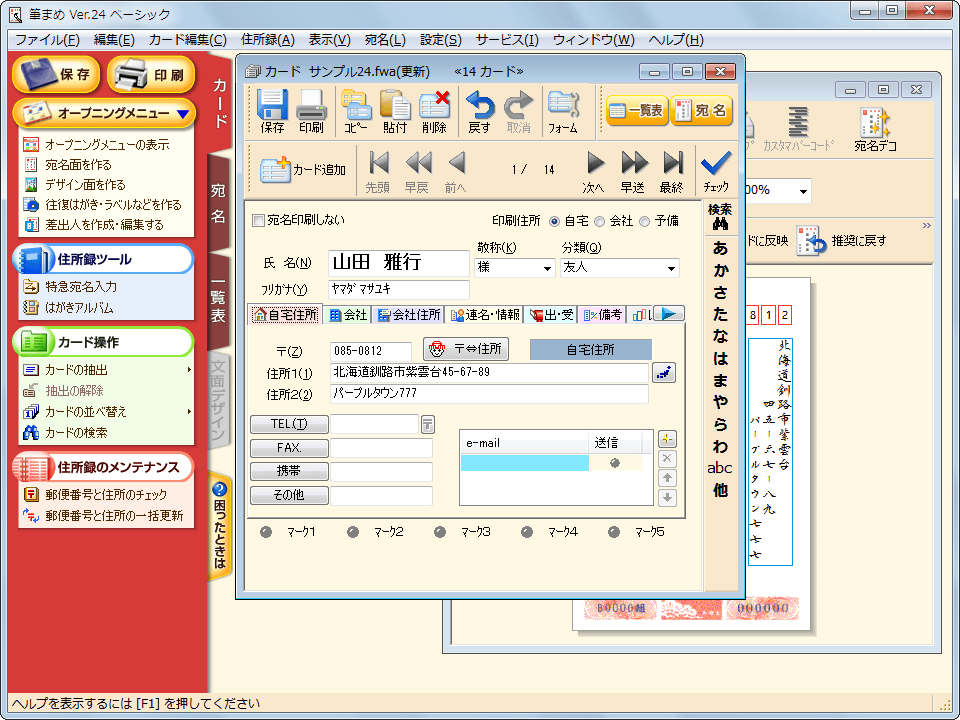Expand the background toolbar overflow chevron
The width and height of the screenshot is (960, 720).
[926, 226]
